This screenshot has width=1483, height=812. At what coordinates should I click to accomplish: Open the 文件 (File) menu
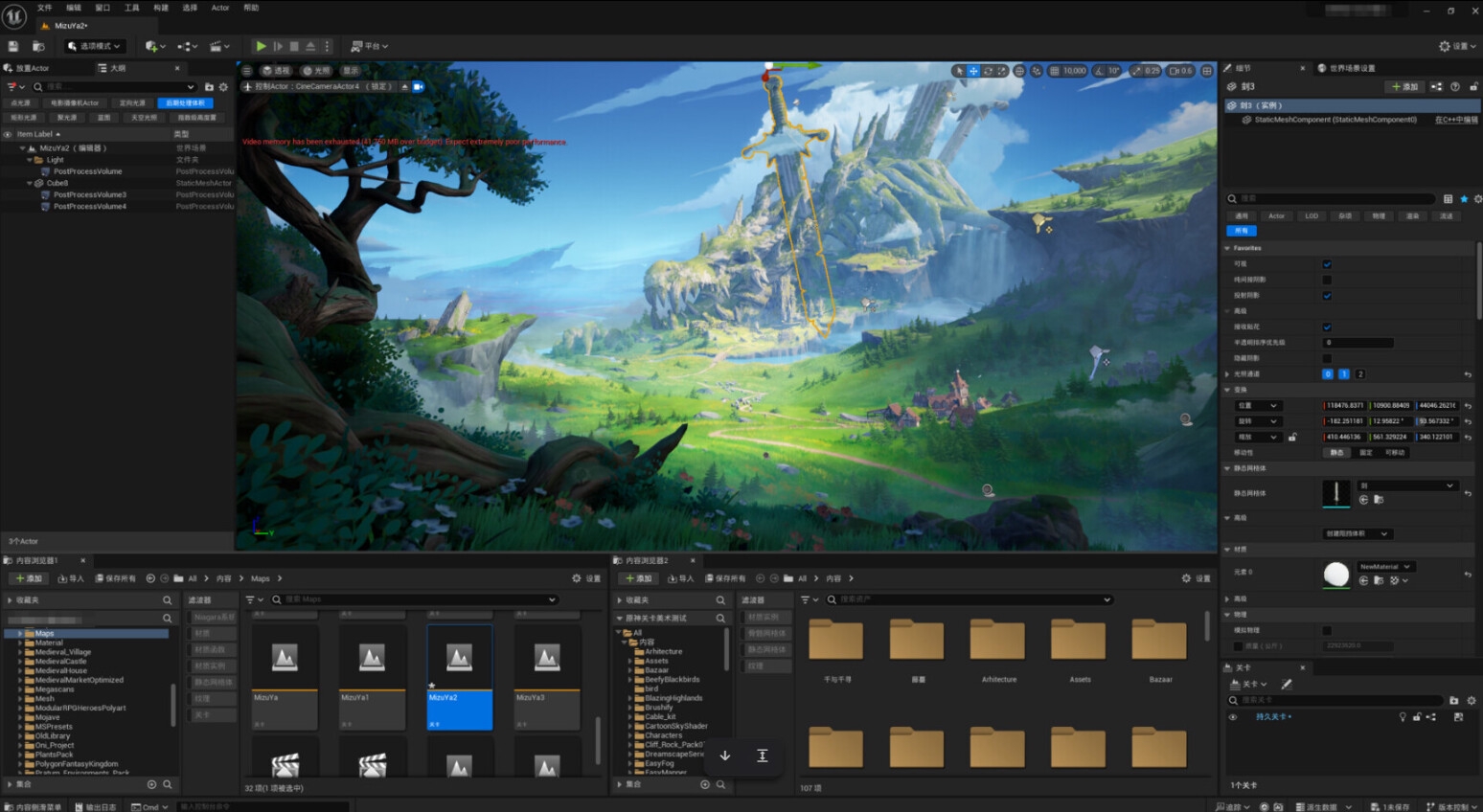(x=44, y=8)
